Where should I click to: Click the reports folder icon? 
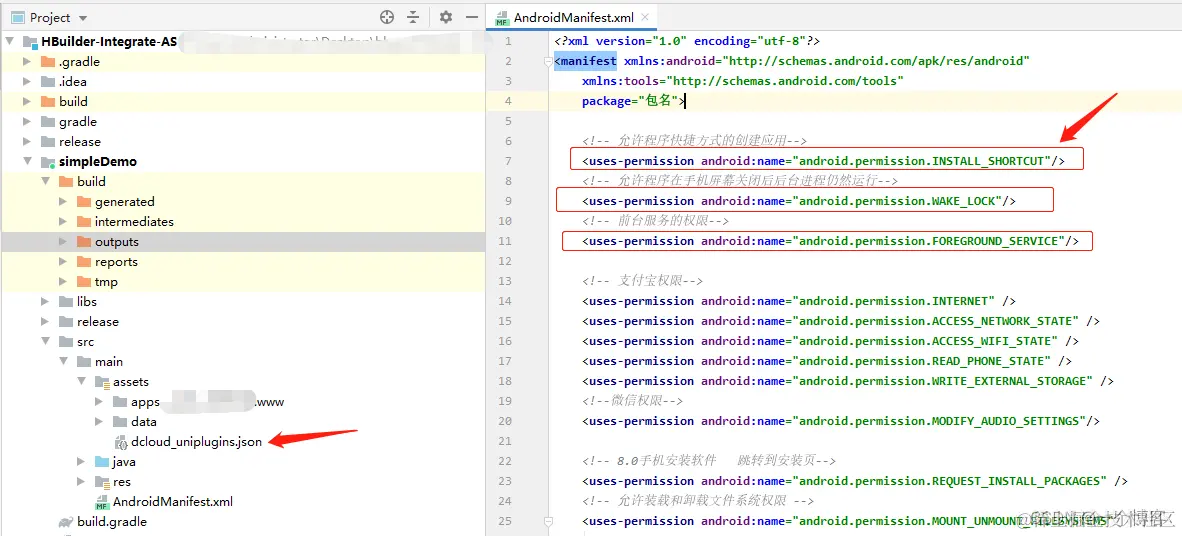tap(84, 262)
